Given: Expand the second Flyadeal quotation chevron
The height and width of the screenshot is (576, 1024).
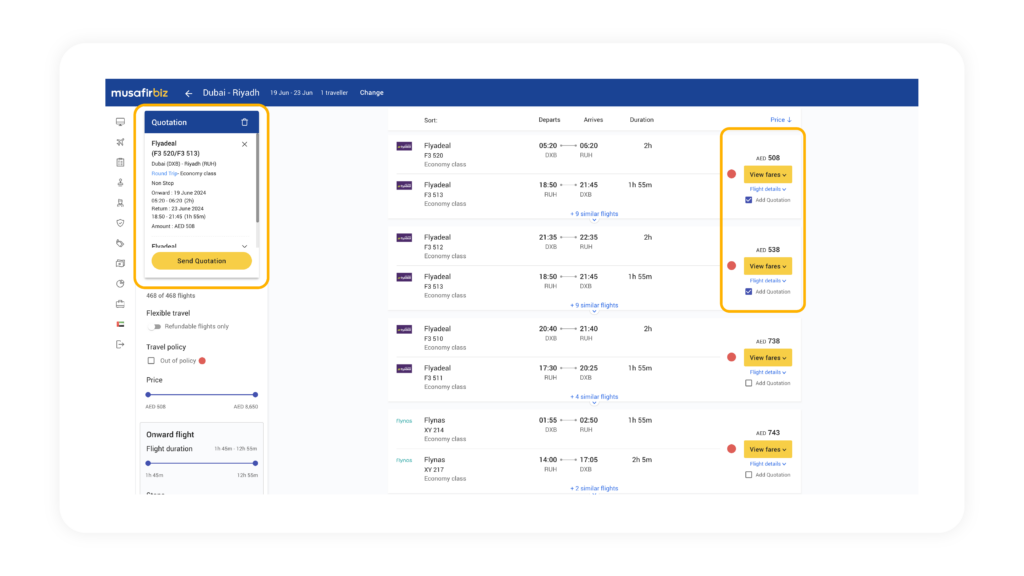Looking at the screenshot, I should point(244,246).
